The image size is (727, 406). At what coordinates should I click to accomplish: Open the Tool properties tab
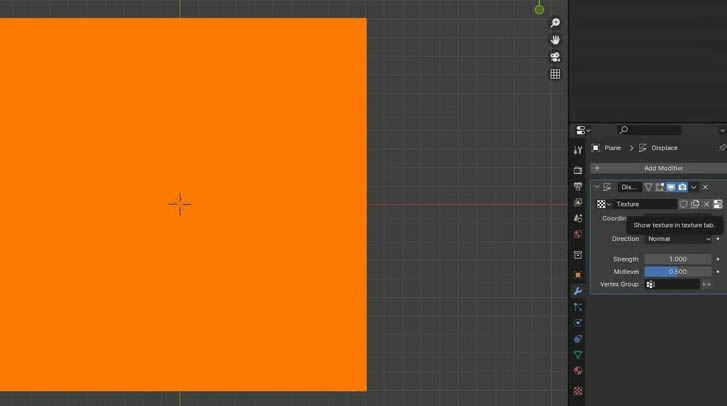click(x=578, y=150)
